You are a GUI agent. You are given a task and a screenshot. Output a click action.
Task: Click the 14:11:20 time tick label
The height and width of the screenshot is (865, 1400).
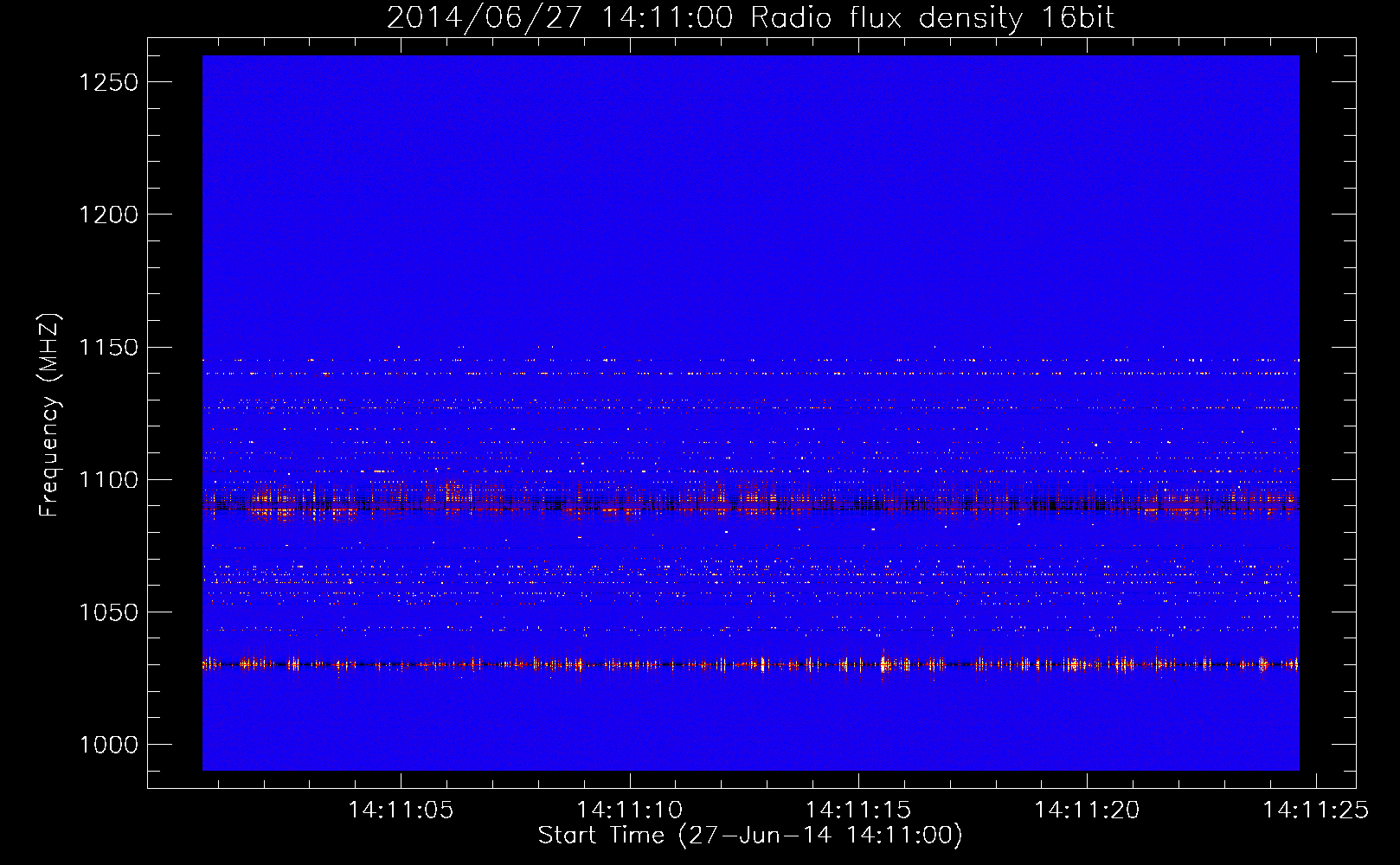pyautogui.click(x=1087, y=811)
